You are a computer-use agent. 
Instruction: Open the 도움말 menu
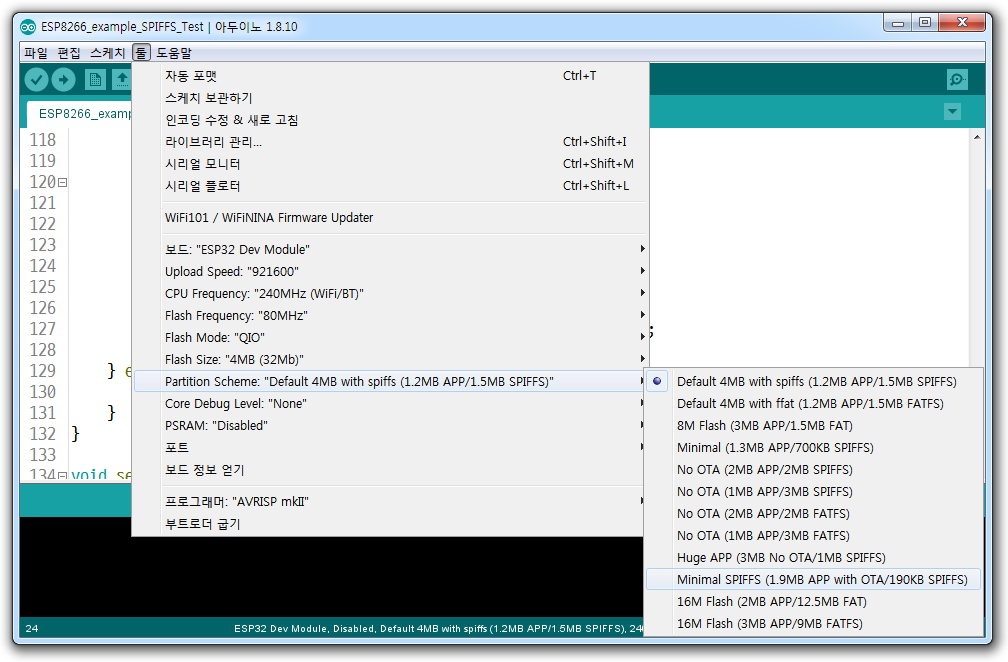coord(174,53)
